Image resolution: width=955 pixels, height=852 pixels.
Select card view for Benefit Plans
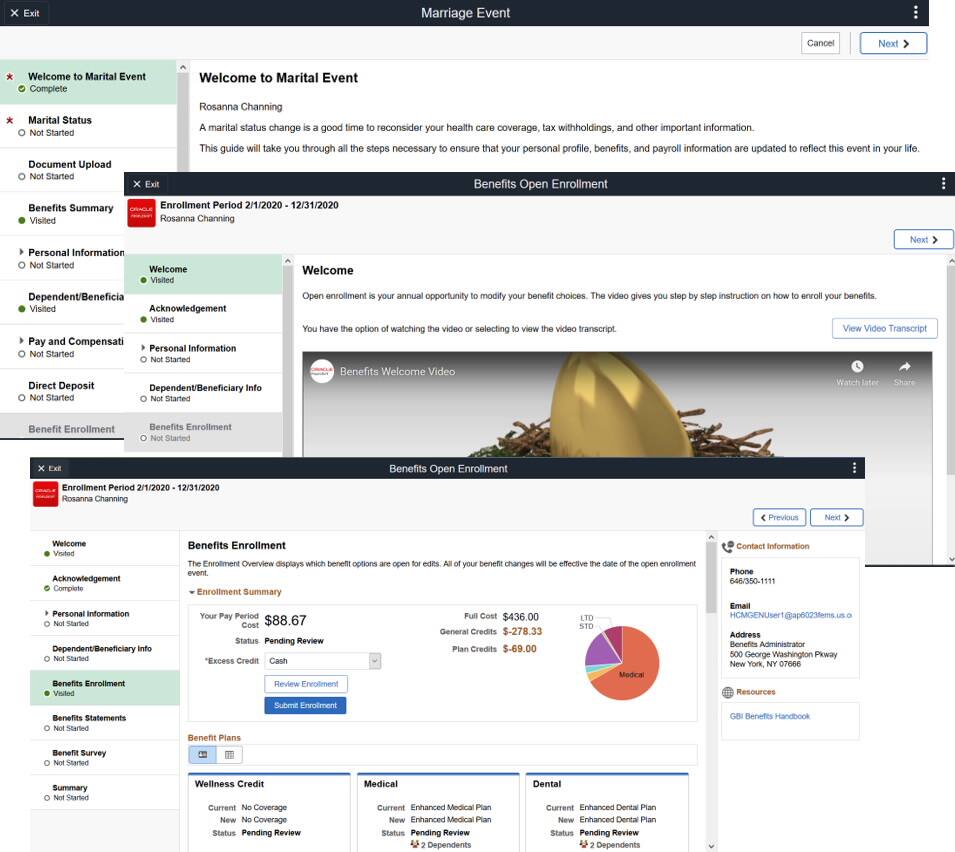pos(202,755)
